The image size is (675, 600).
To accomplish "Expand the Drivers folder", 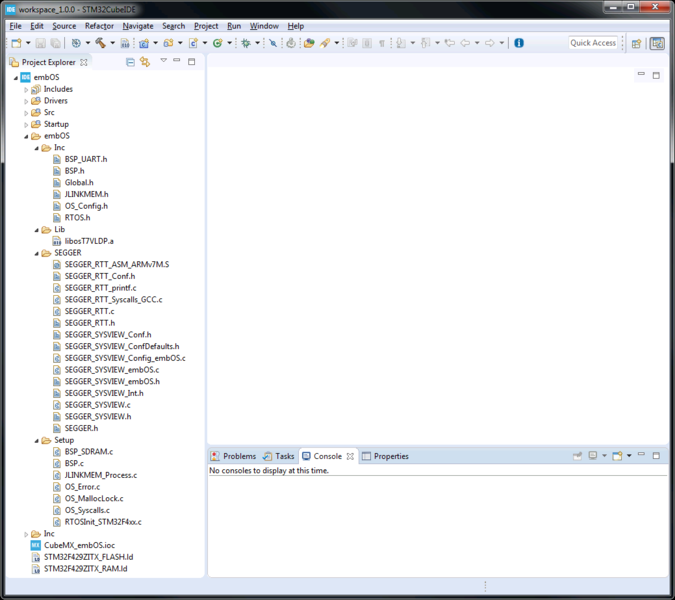I will (x=27, y=101).
